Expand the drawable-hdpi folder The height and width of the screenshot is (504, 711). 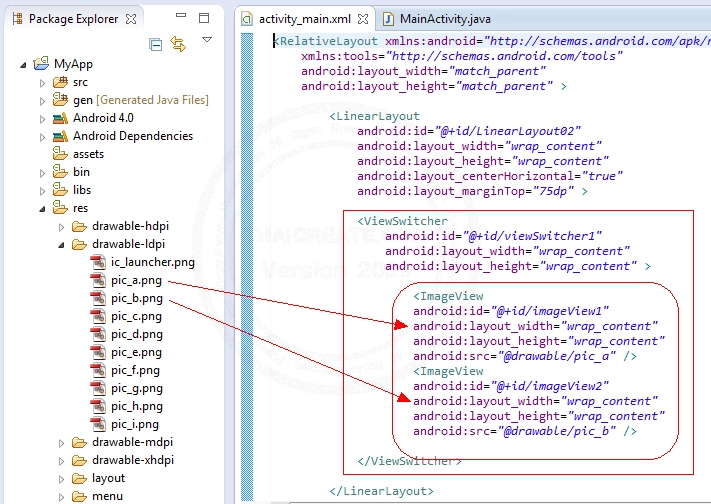pos(62,227)
